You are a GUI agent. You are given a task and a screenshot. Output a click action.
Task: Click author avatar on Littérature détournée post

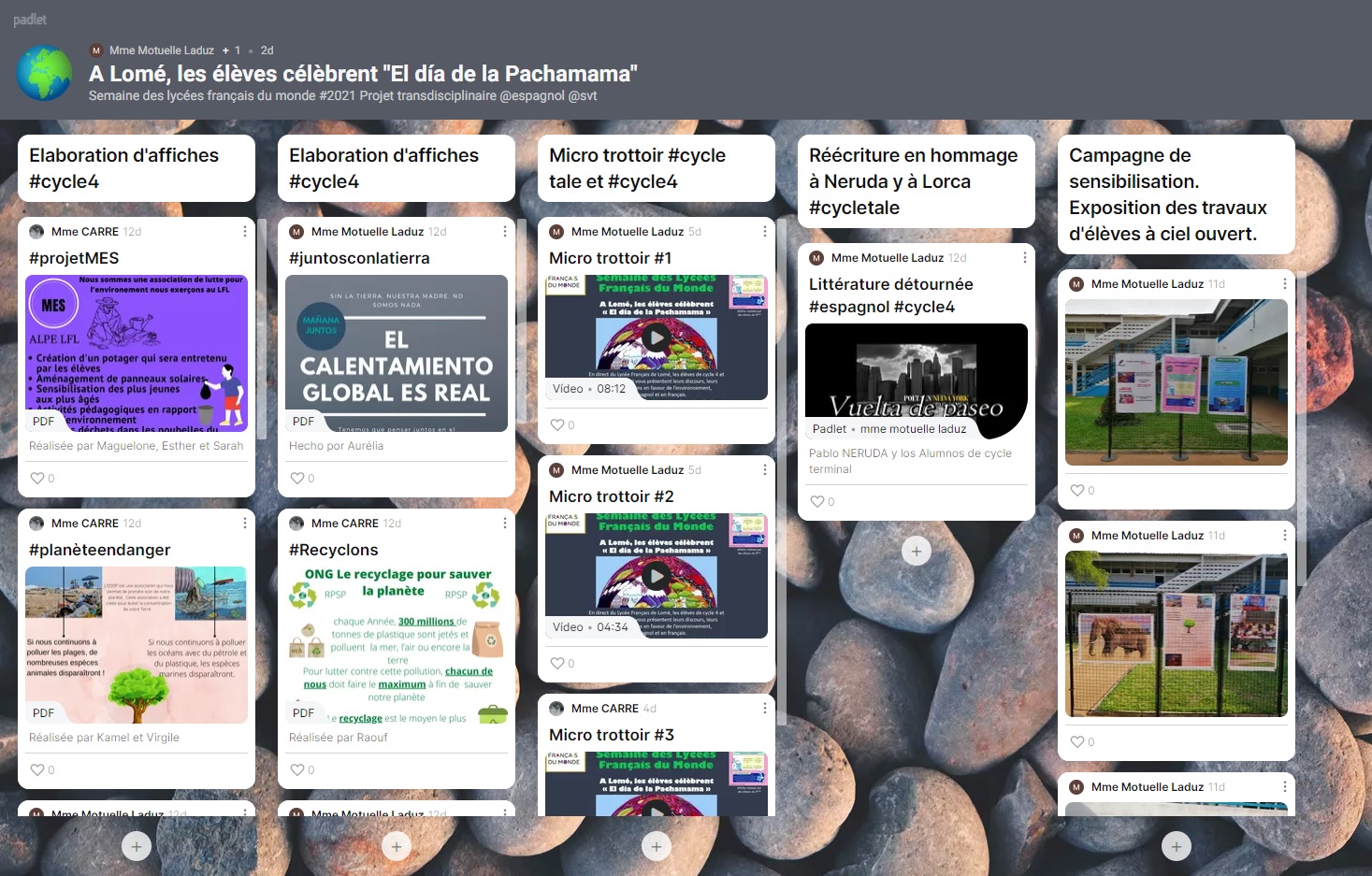pos(816,258)
